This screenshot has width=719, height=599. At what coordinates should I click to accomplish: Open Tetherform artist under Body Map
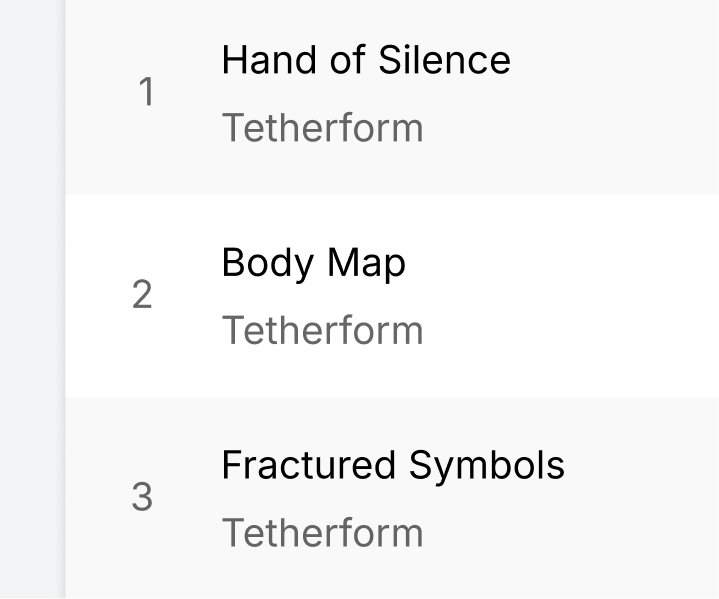(x=322, y=330)
